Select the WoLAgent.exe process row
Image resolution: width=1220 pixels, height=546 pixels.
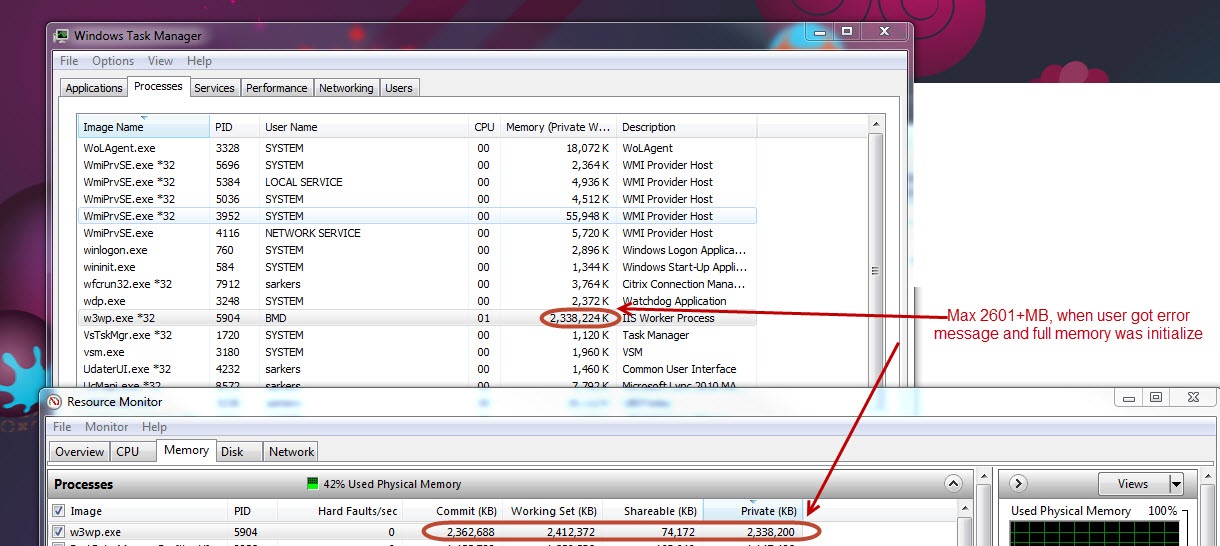(x=417, y=148)
